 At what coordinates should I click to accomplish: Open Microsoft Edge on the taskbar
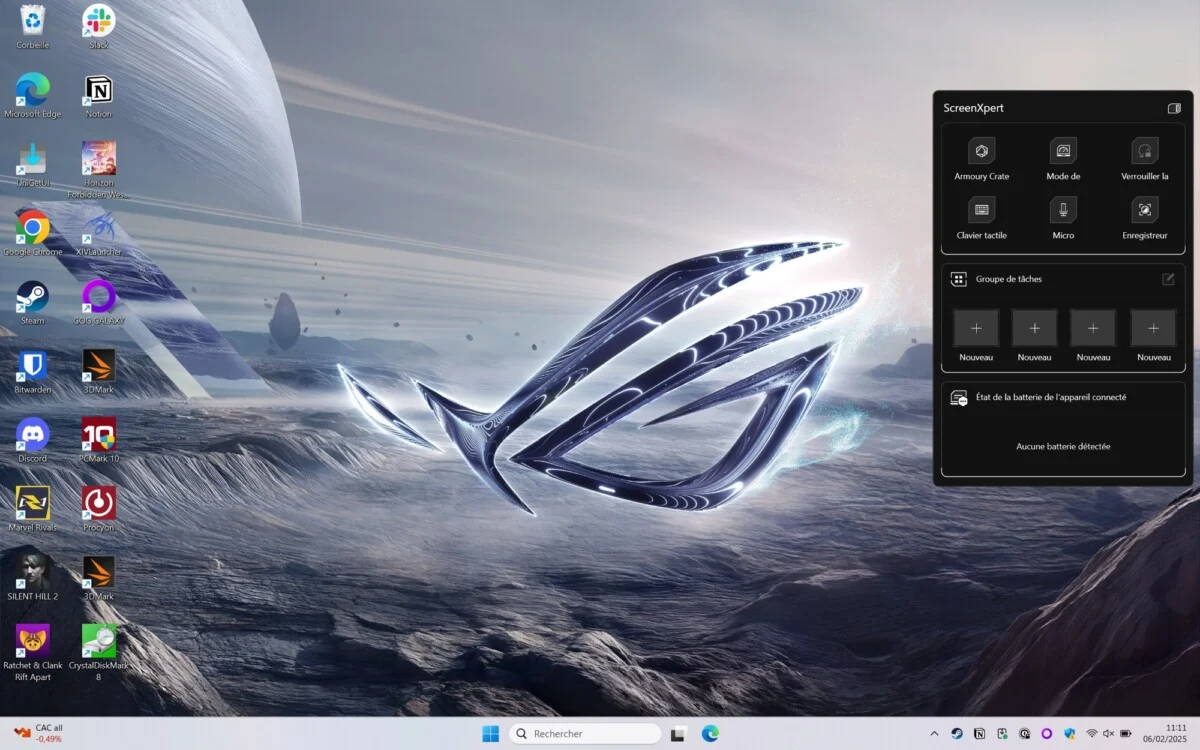pos(709,733)
